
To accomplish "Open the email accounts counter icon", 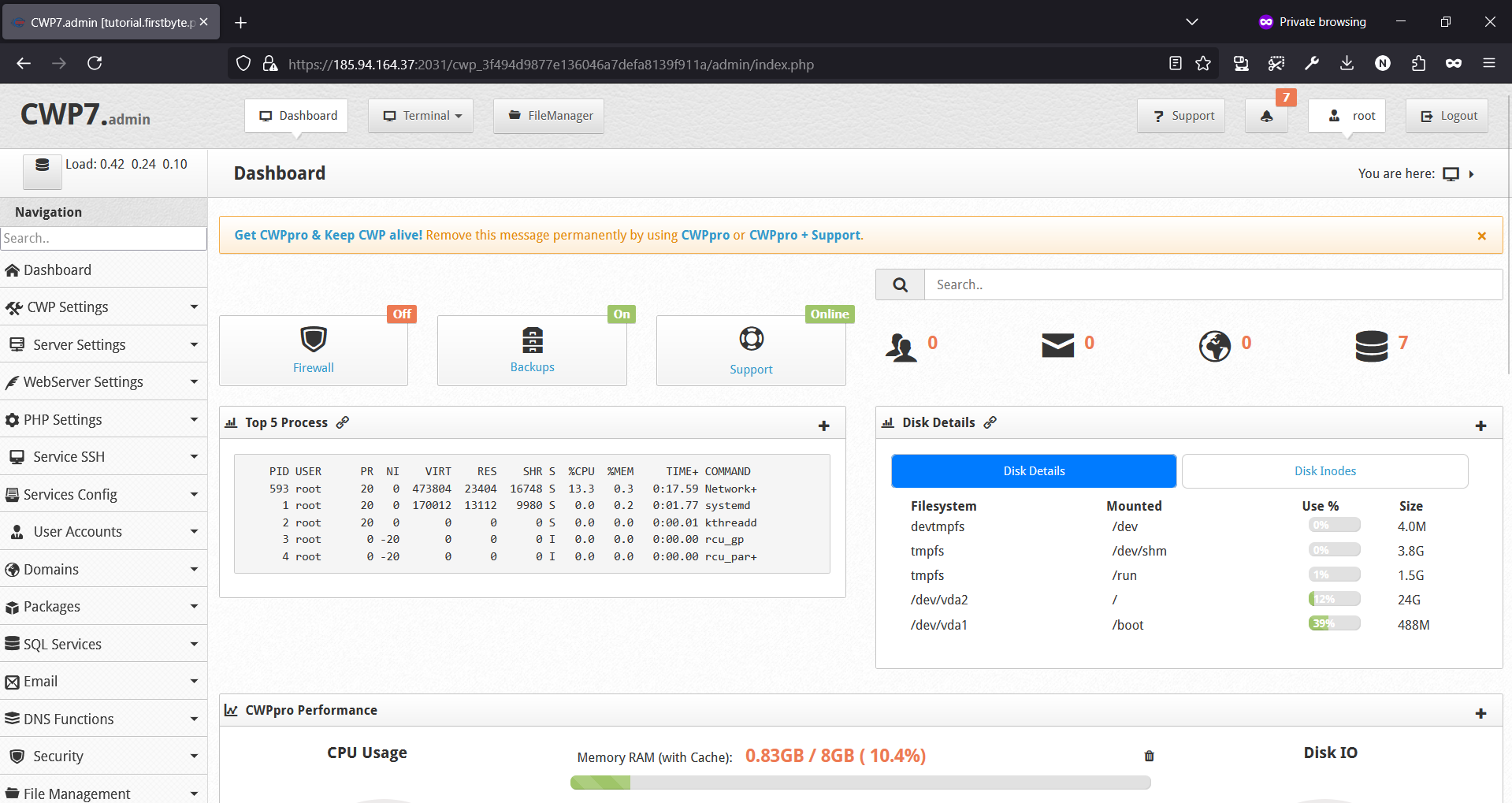I will (1057, 344).
